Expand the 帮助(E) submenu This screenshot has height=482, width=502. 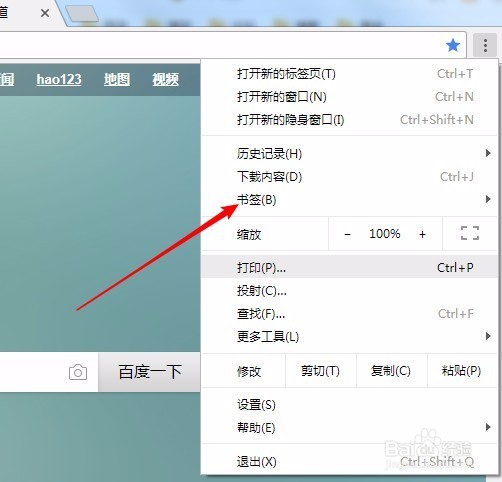pos(349,428)
